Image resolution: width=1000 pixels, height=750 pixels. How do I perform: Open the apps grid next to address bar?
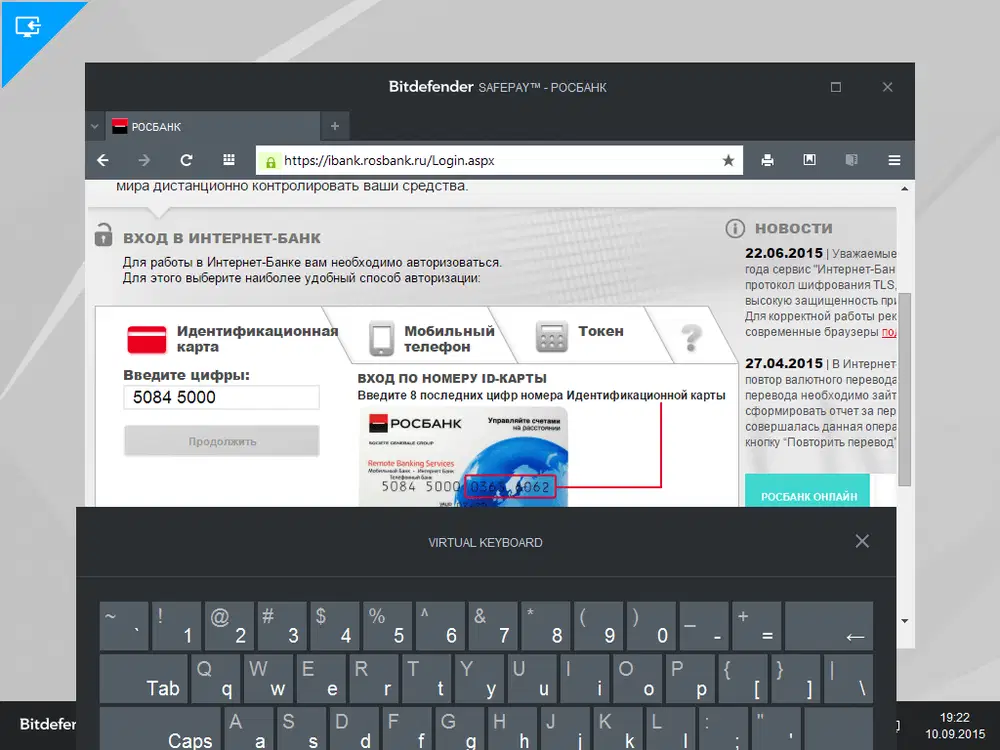pyautogui.click(x=228, y=160)
